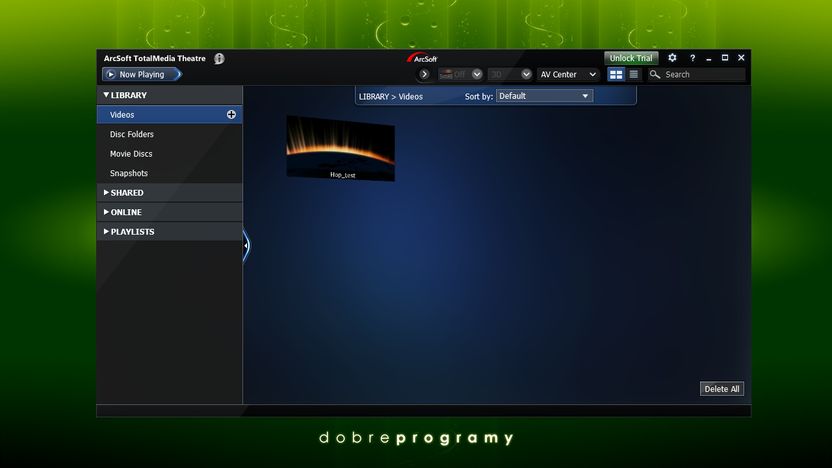Minimize the TotalMedia Theatre window
The height and width of the screenshot is (468, 832).
708,58
